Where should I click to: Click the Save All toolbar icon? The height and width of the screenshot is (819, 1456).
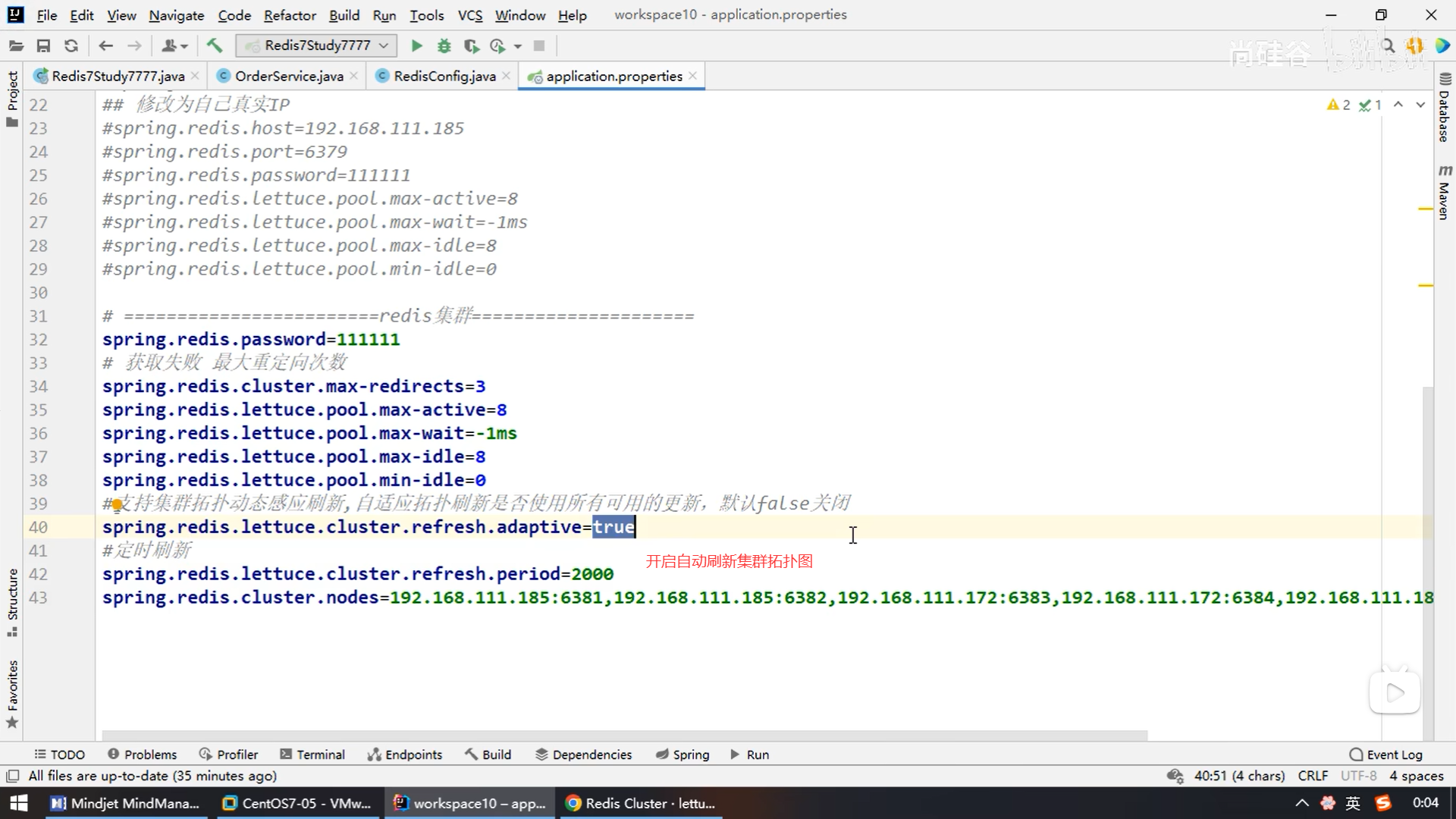coord(43,46)
